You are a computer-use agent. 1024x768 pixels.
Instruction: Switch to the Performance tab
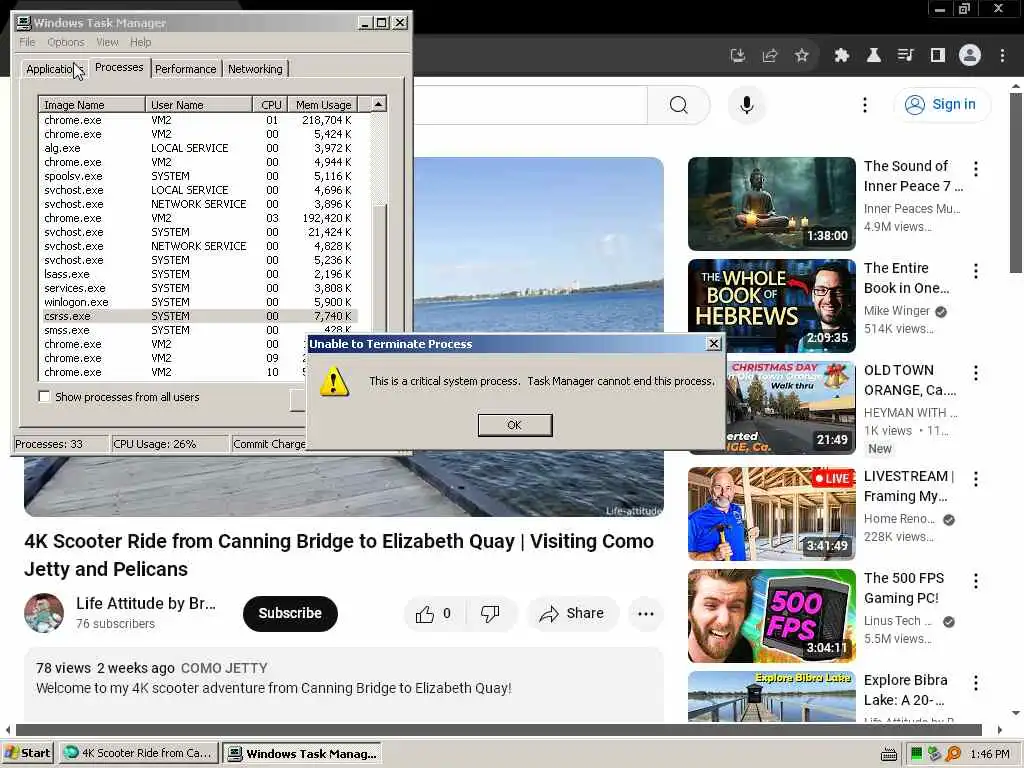(x=185, y=69)
